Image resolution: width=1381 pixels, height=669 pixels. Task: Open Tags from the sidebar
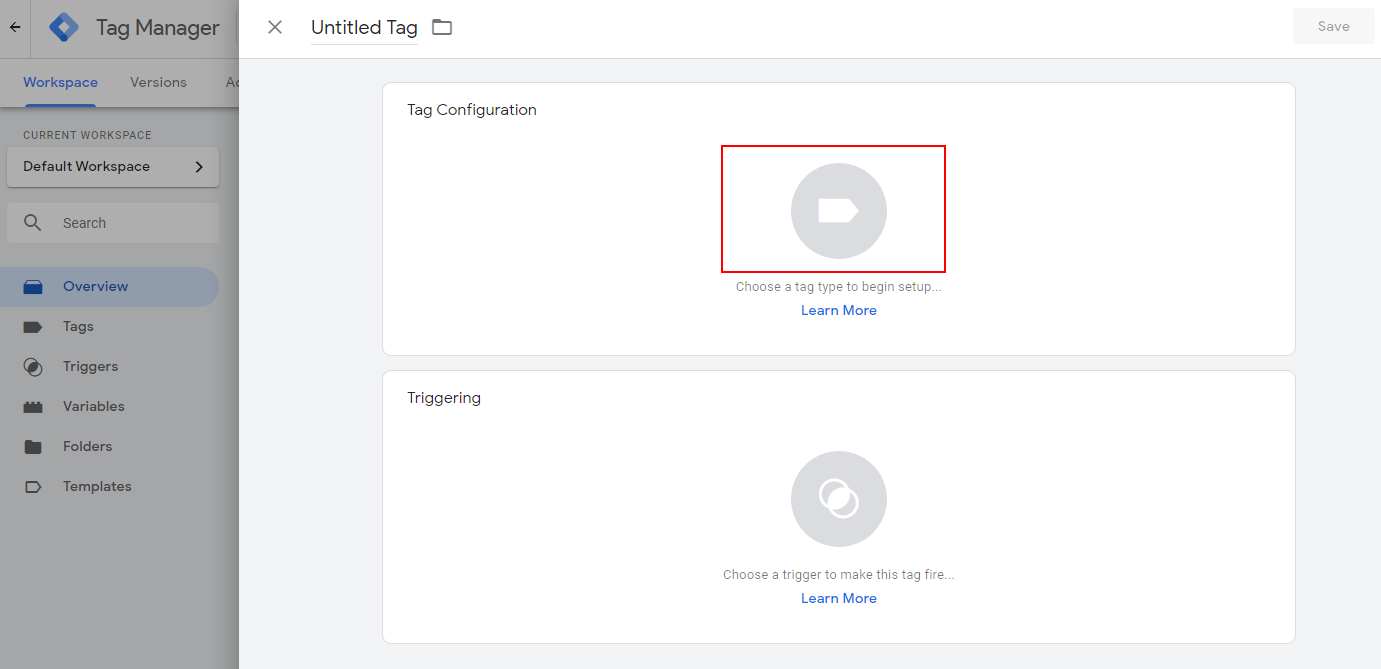click(x=78, y=326)
